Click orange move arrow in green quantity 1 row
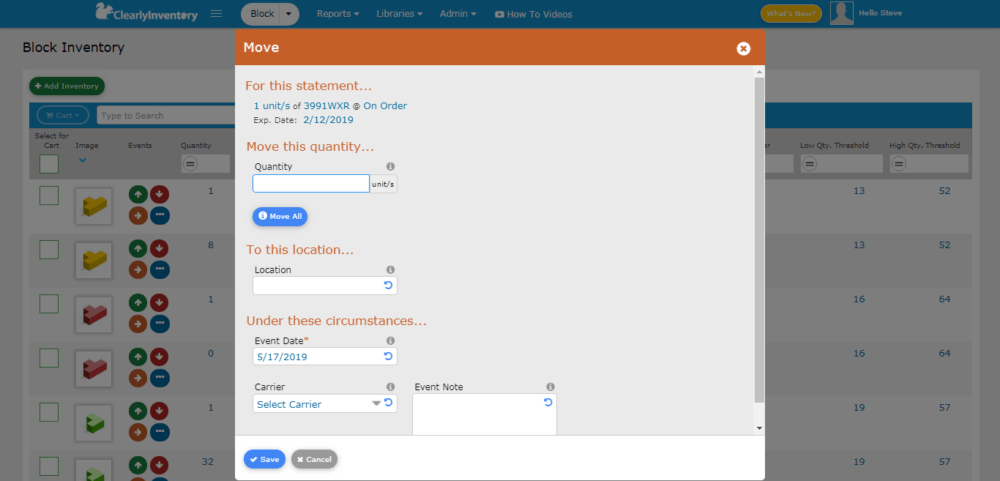 pyautogui.click(x=138, y=433)
